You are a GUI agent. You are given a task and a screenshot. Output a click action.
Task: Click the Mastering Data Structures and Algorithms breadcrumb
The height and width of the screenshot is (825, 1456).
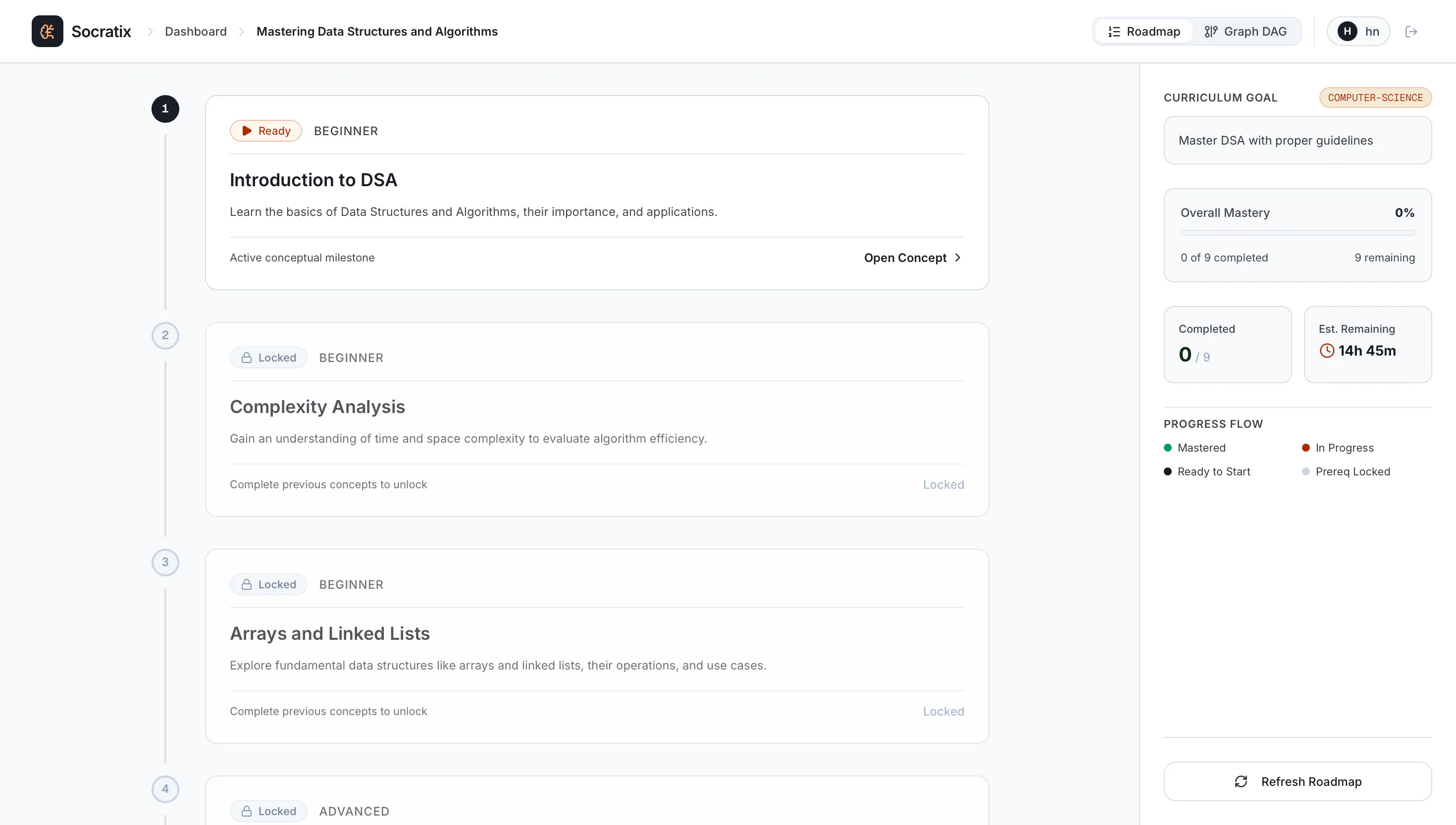[377, 31]
